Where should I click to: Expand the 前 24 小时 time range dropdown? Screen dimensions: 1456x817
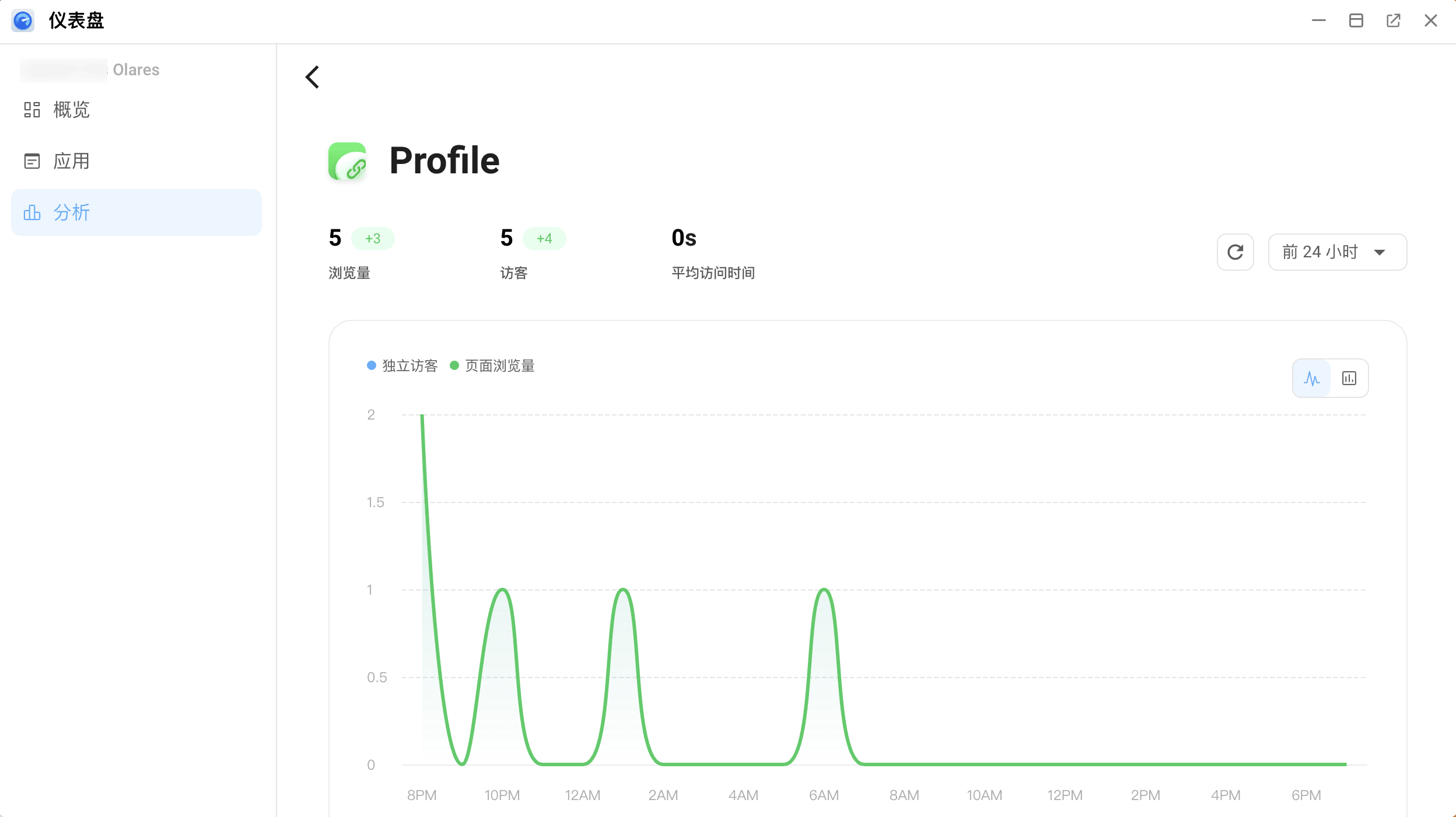[x=1338, y=252]
